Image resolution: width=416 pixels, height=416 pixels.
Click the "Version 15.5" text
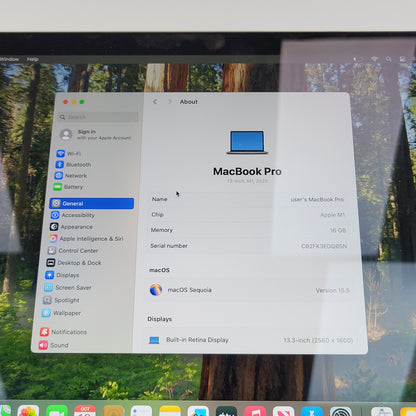333,290
